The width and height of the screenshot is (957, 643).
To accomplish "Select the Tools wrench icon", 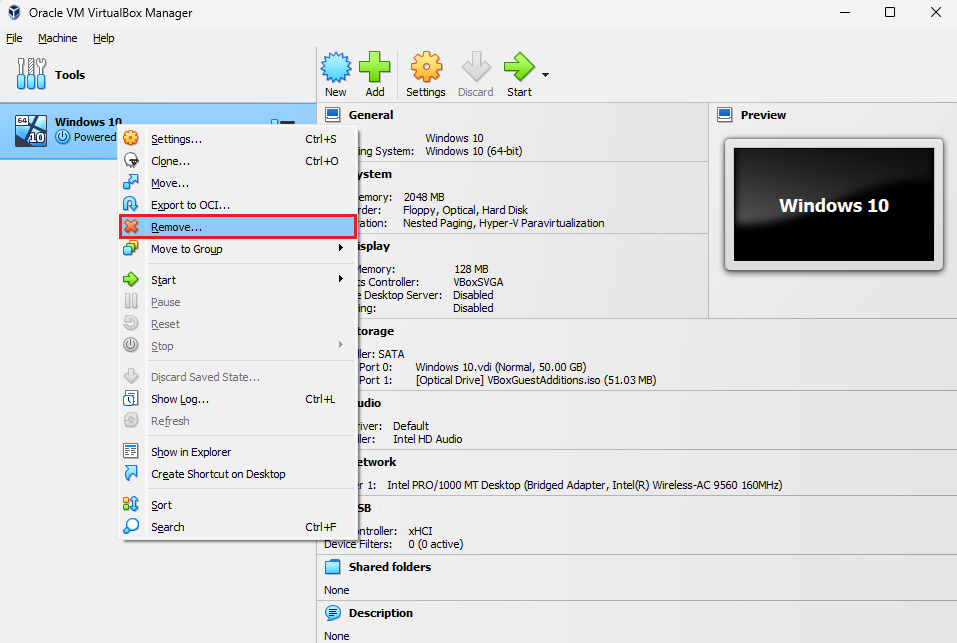I will [x=32, y=74].
